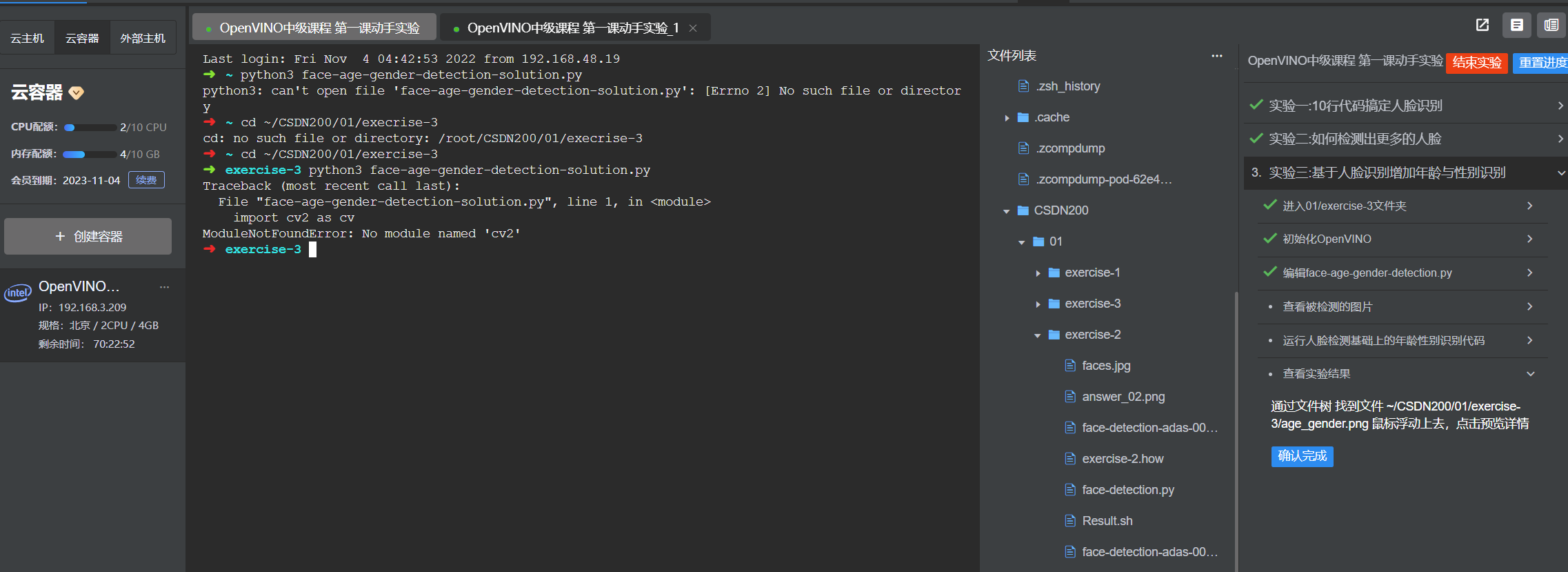
Task: Click the membership badge icon beside 云容器
Action: coord(77,92)
